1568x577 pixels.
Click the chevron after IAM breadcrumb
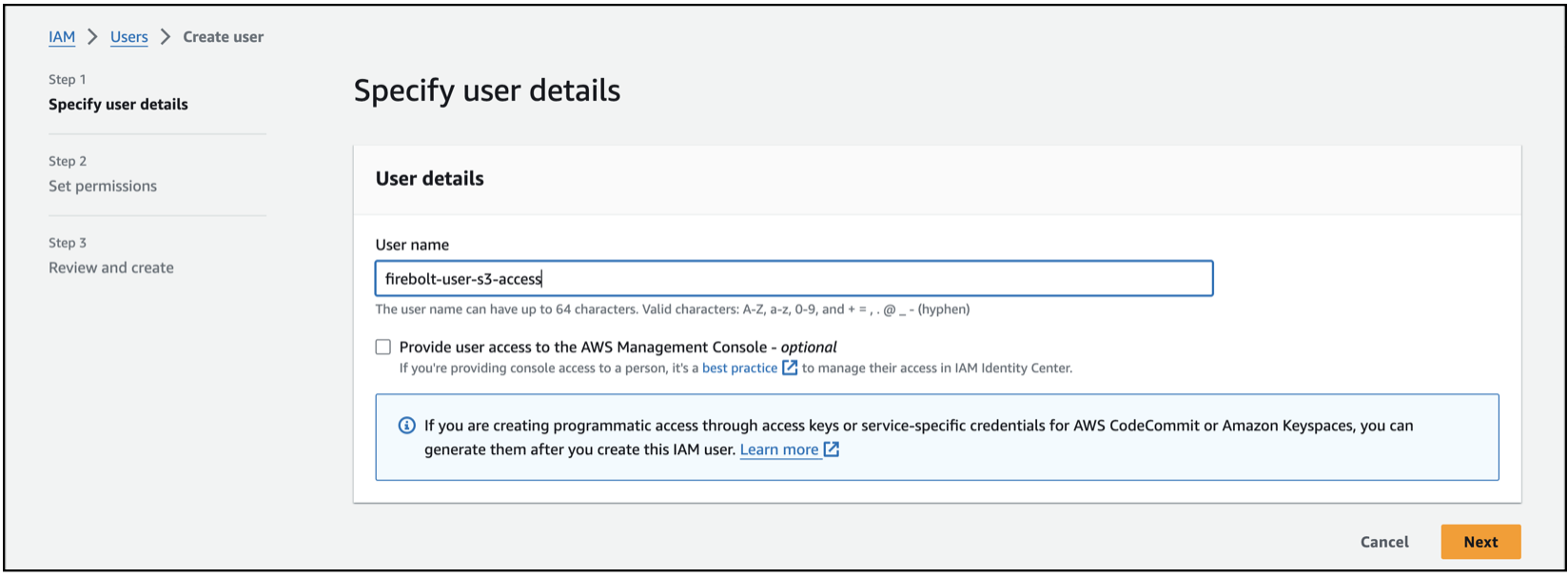(x=92, y=36)
